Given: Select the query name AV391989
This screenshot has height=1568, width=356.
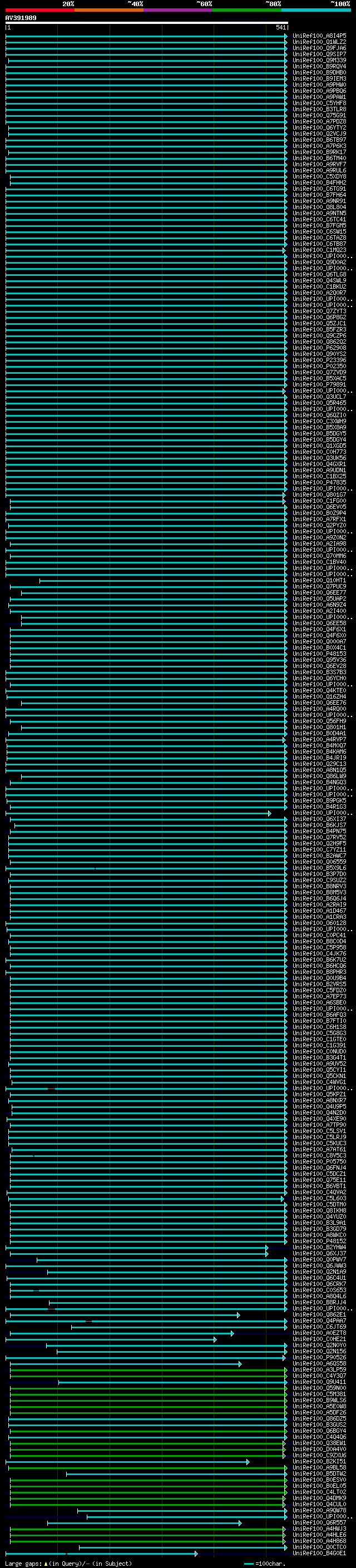Looking at the screenshot, I should [x=21, y=18].
